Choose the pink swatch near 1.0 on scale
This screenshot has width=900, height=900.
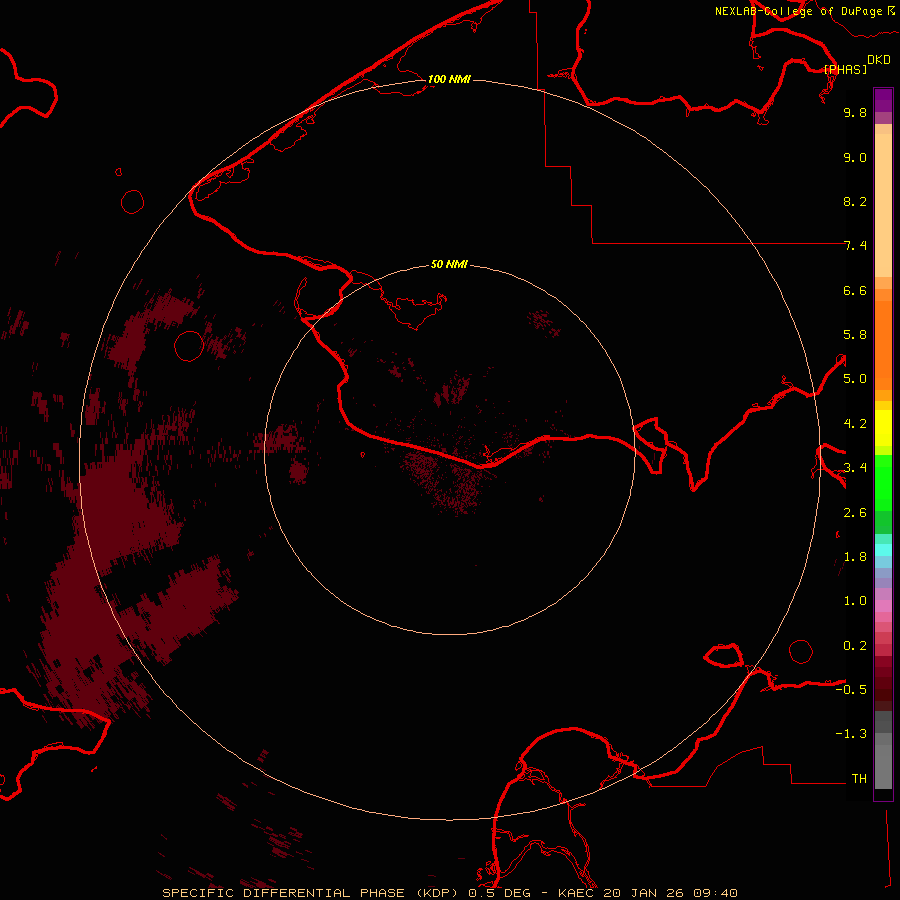883,606
